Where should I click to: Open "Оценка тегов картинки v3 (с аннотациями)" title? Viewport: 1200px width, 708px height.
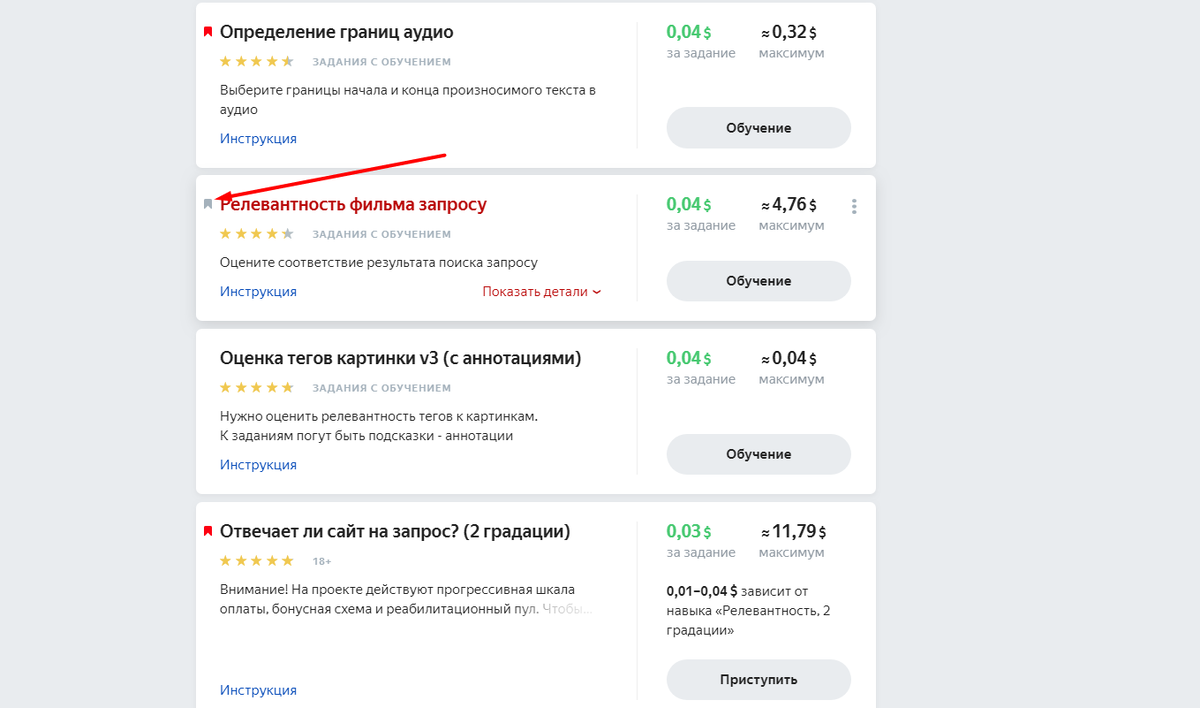coord(400,358)
